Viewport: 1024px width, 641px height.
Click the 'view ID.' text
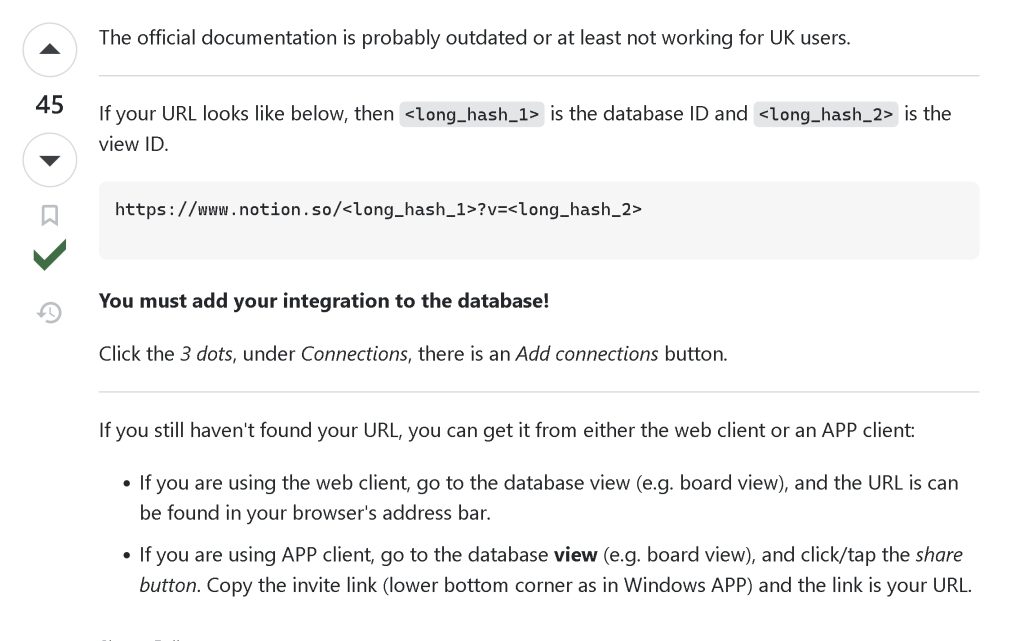(134, 144)
